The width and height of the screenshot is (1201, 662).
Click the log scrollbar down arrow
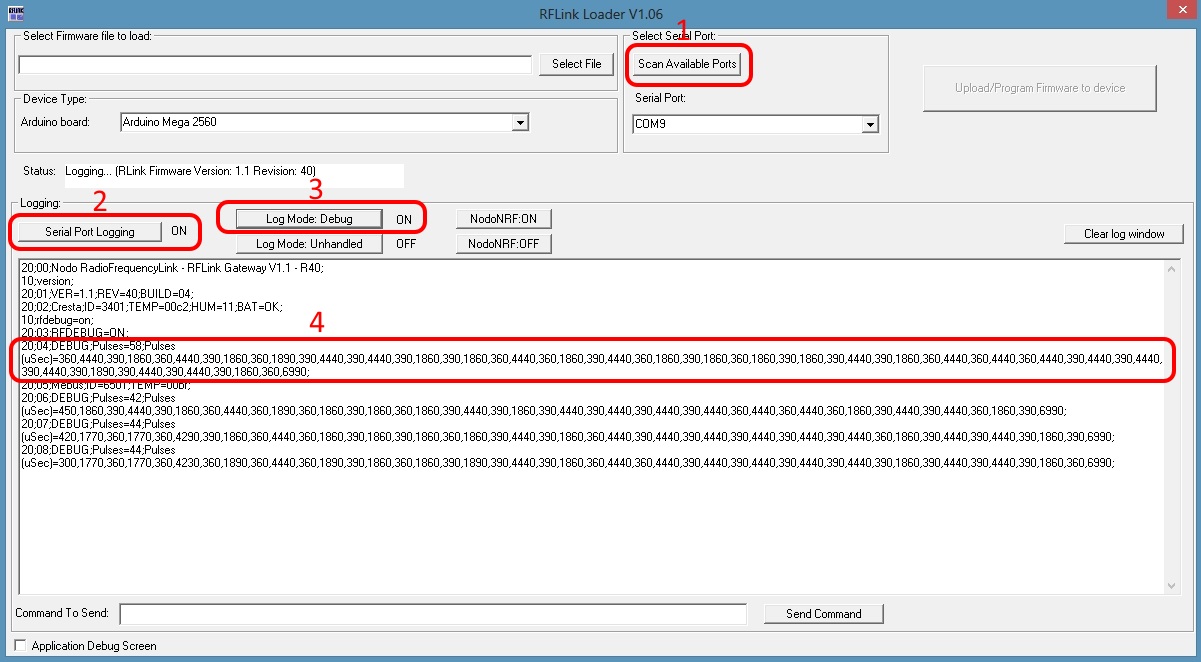point(1172,585)
